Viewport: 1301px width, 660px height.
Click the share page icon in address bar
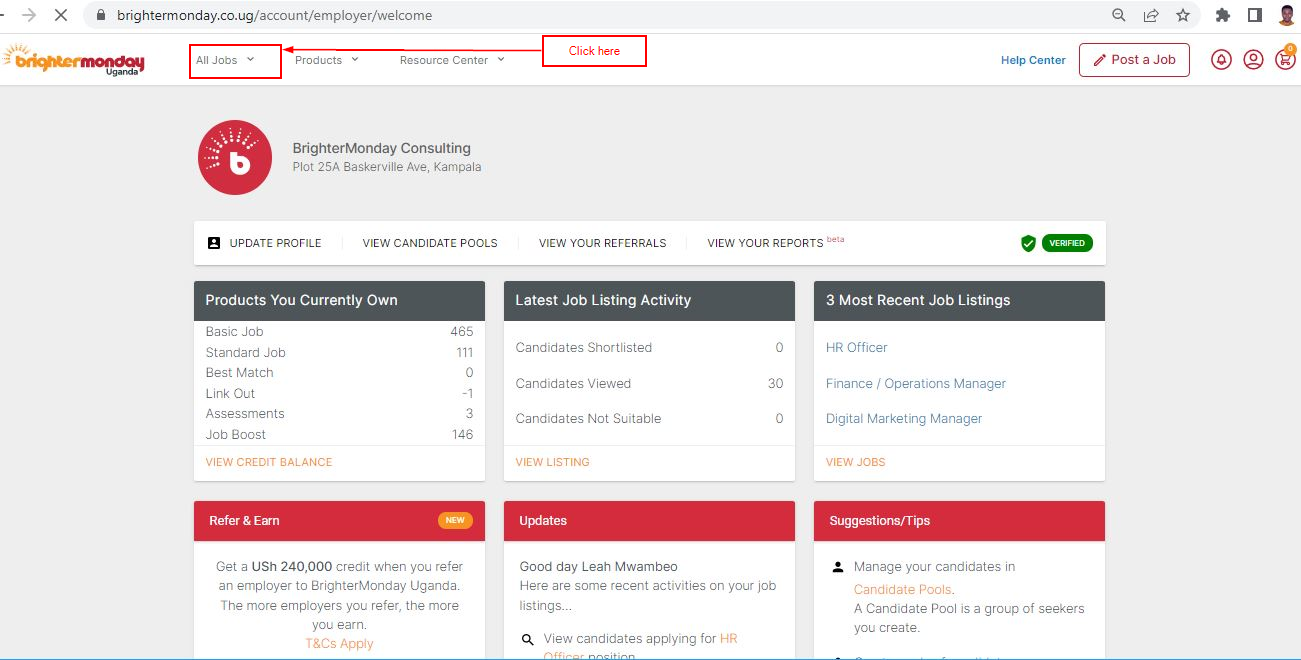tap(1151, 15)
